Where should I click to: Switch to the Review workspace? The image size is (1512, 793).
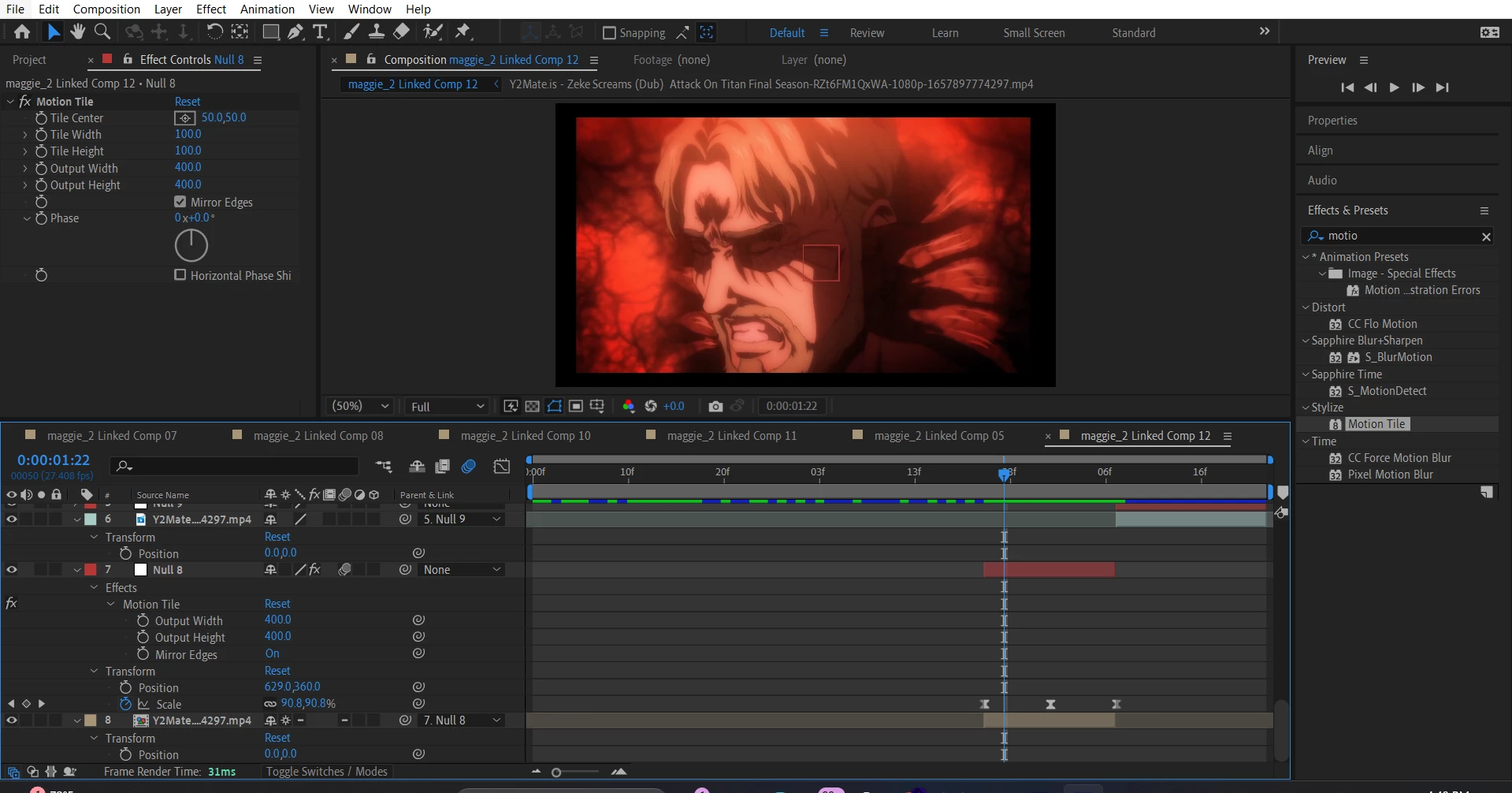click(x=867, y=33)
